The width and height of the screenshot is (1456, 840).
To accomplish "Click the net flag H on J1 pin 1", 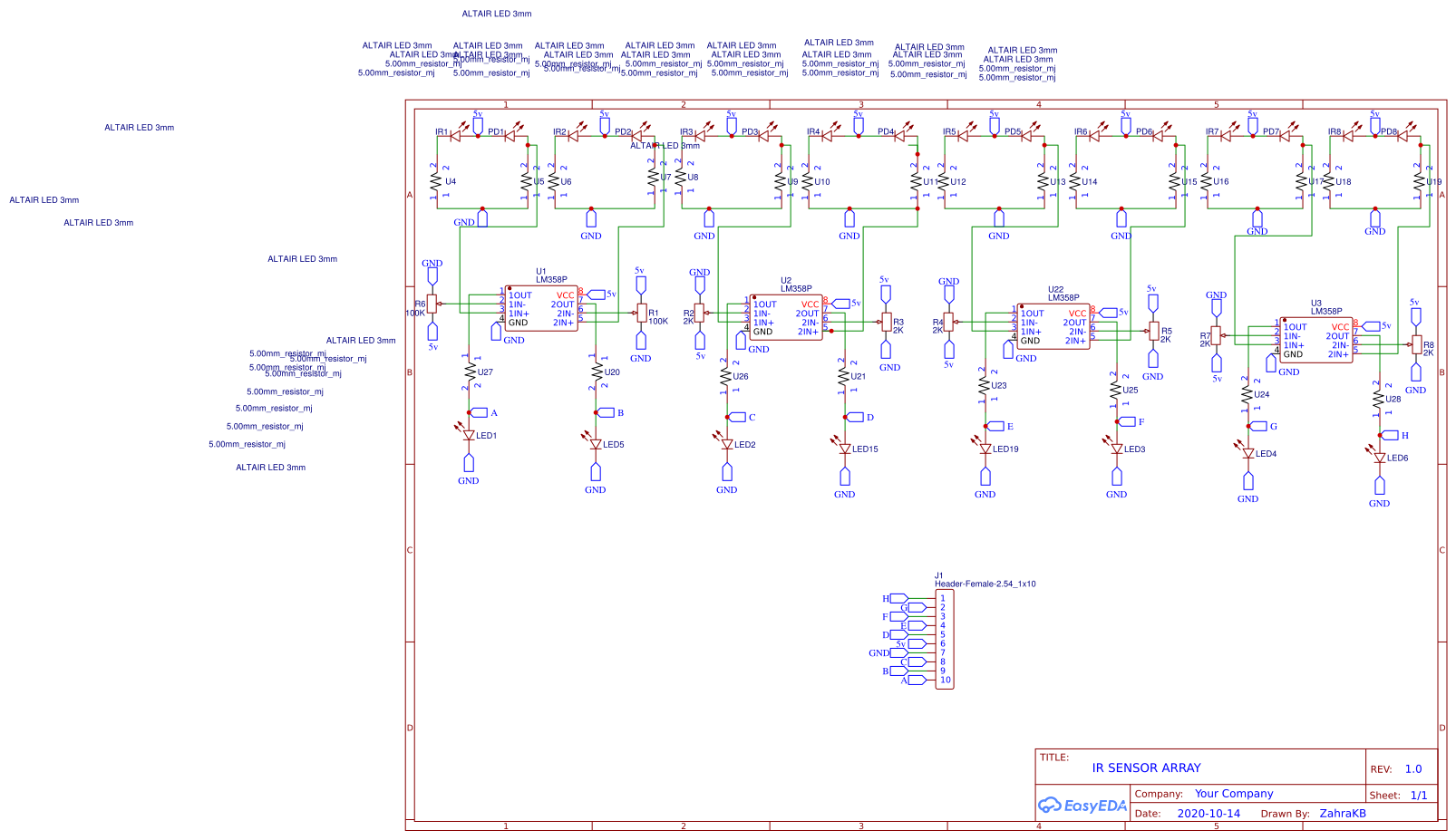I will pyautogui.click(x=898, y=598).
